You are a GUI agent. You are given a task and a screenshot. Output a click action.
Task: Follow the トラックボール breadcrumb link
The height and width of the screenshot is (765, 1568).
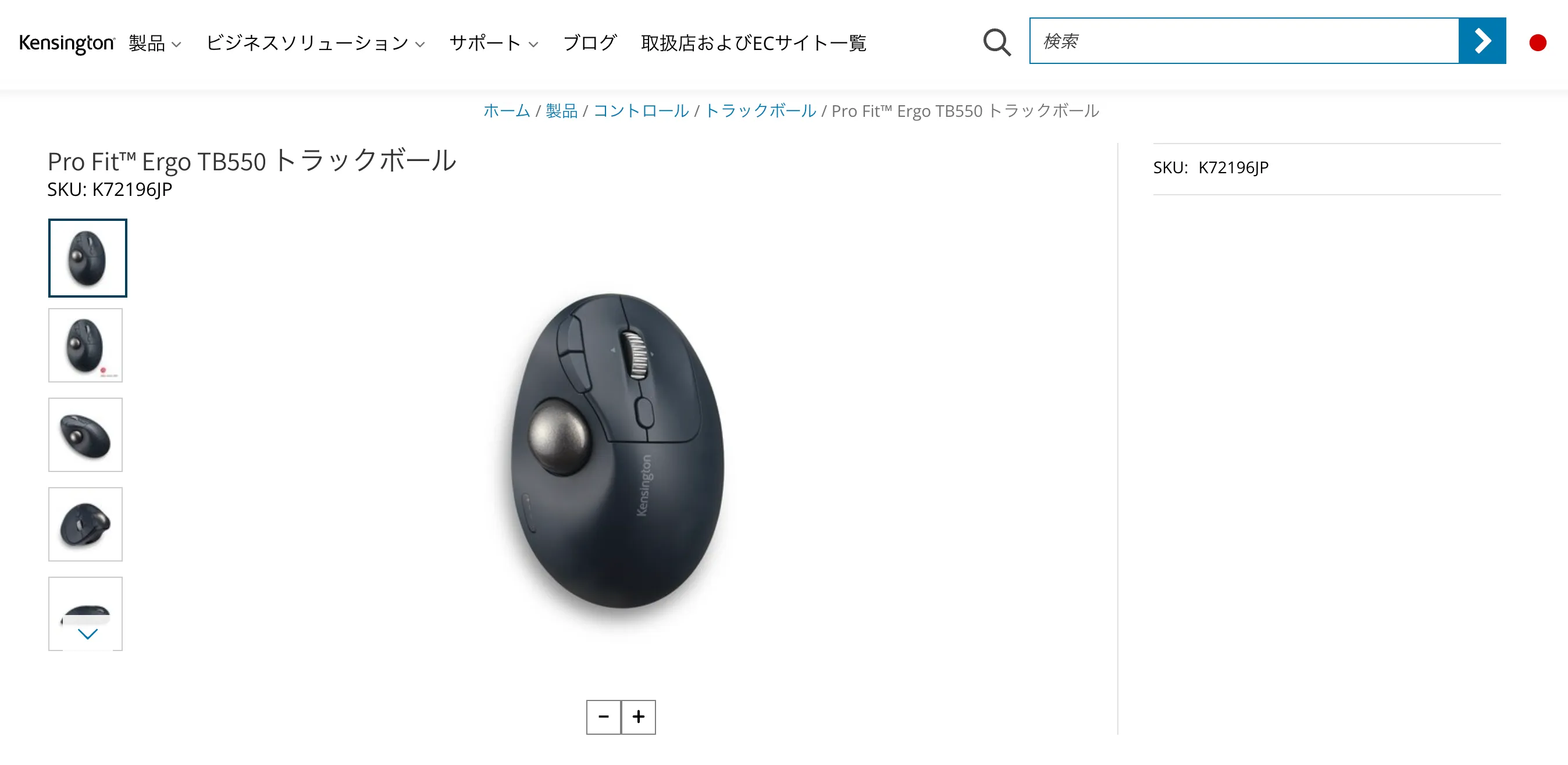(760, 111)
